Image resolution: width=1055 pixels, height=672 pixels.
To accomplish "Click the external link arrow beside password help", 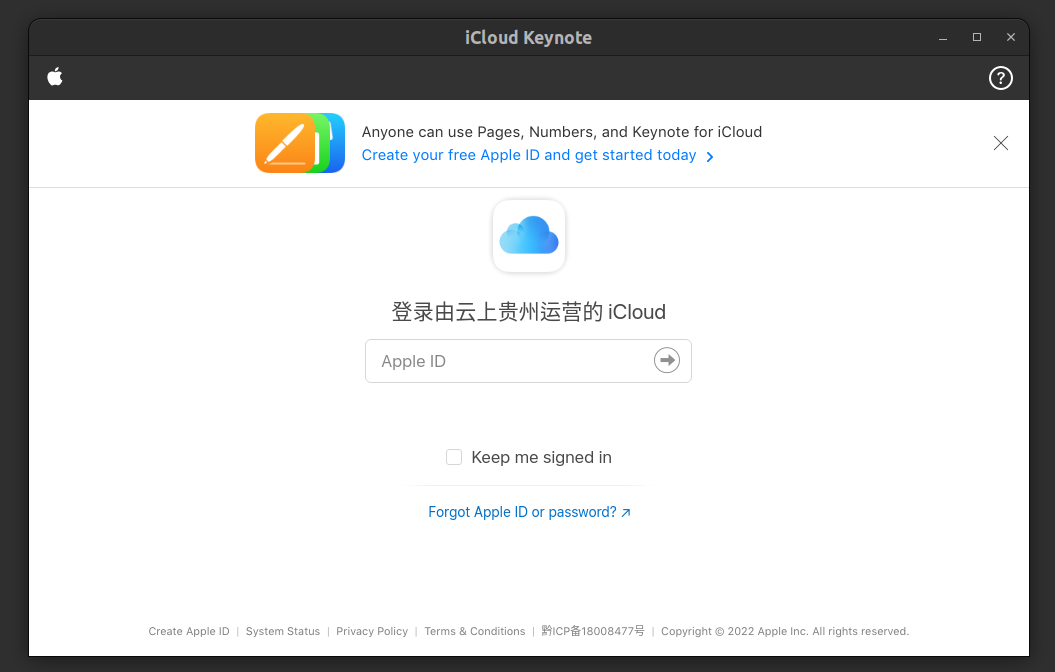I will tap(626, 512).
